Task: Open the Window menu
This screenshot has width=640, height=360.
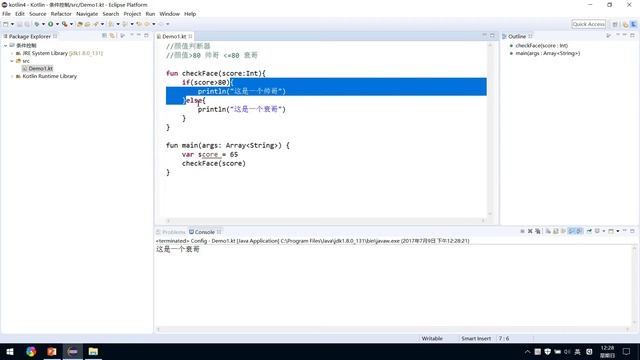Action: pos(169,14)
